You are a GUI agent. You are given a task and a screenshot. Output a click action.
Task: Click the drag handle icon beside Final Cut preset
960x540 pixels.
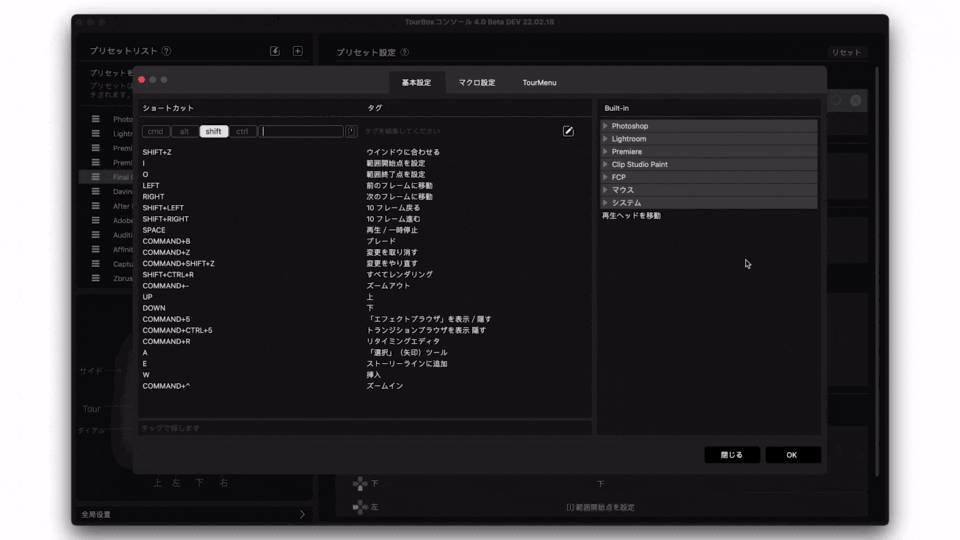[96, 177]
